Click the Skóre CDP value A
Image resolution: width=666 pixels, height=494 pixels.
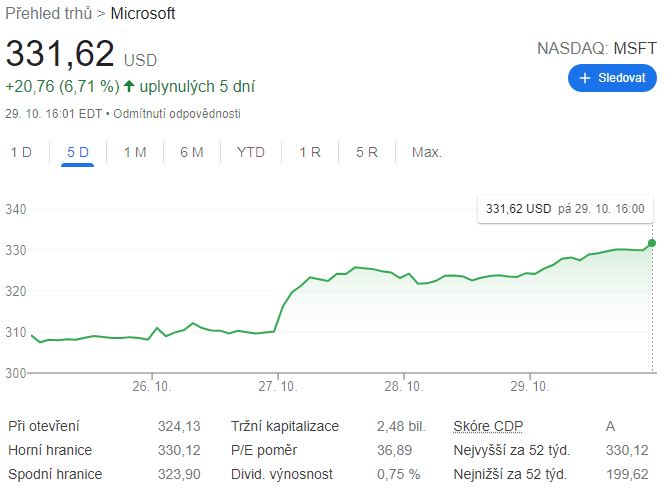click(x=610, y=426)
